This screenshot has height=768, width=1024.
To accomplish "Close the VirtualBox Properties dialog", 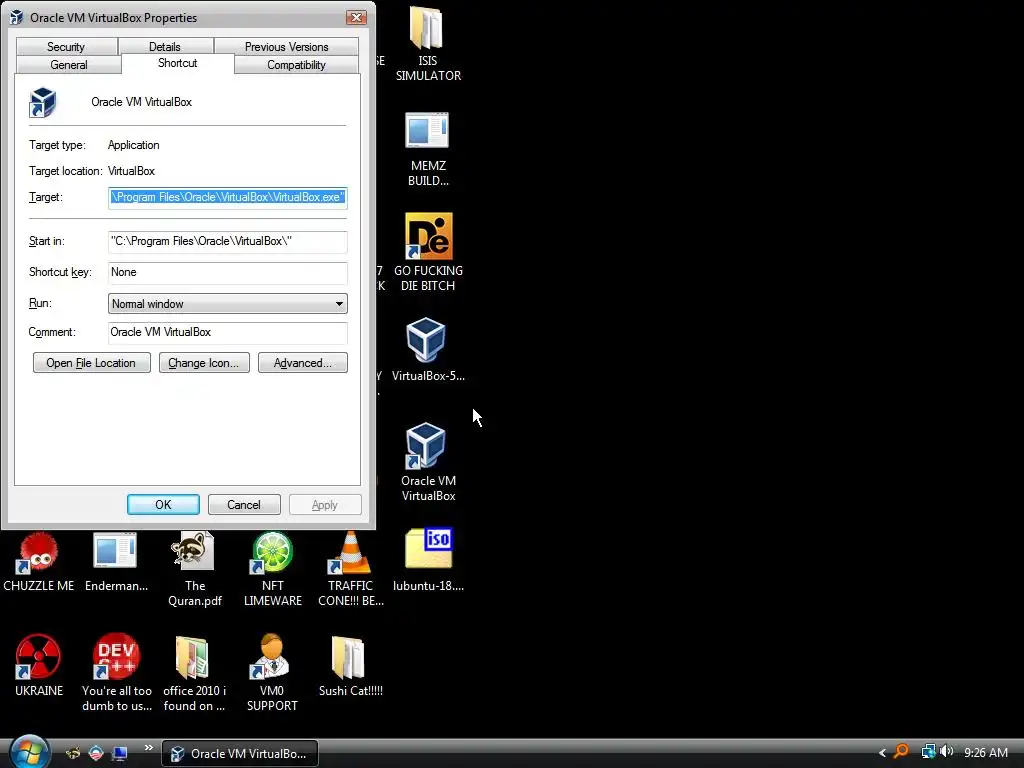I will (357, 18).
